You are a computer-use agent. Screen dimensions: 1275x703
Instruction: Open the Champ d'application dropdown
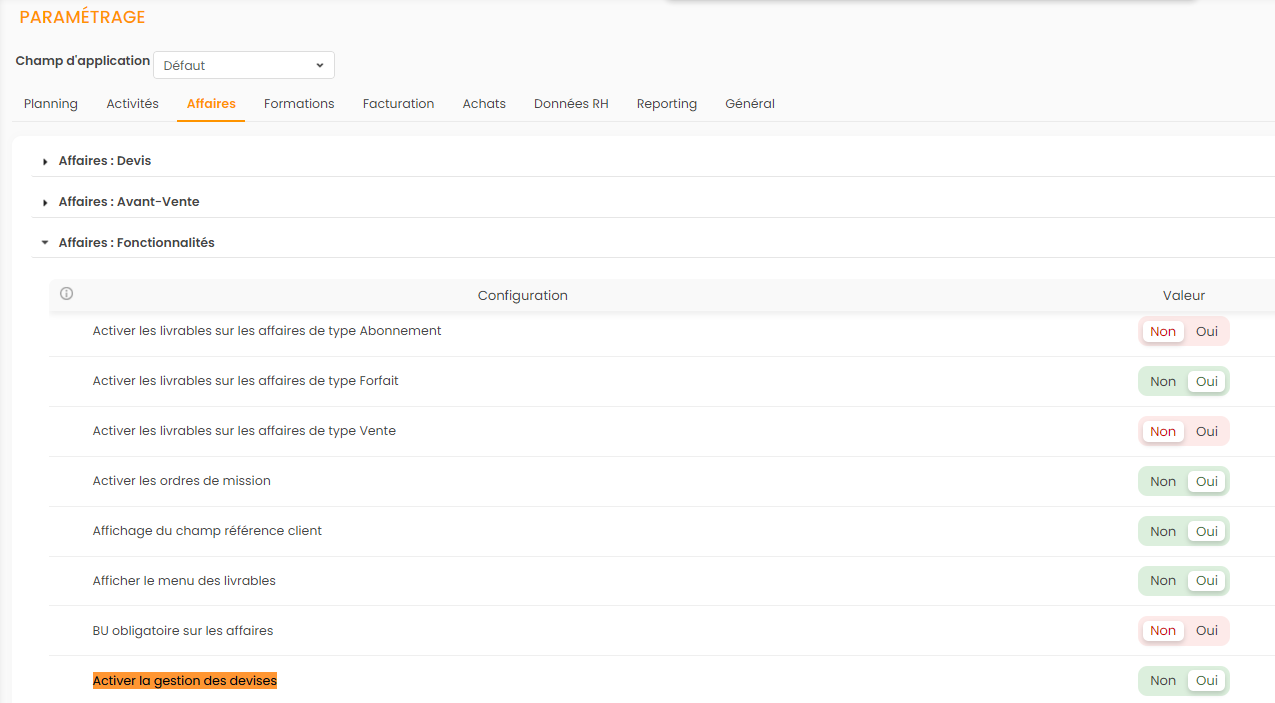coord(244,65)
